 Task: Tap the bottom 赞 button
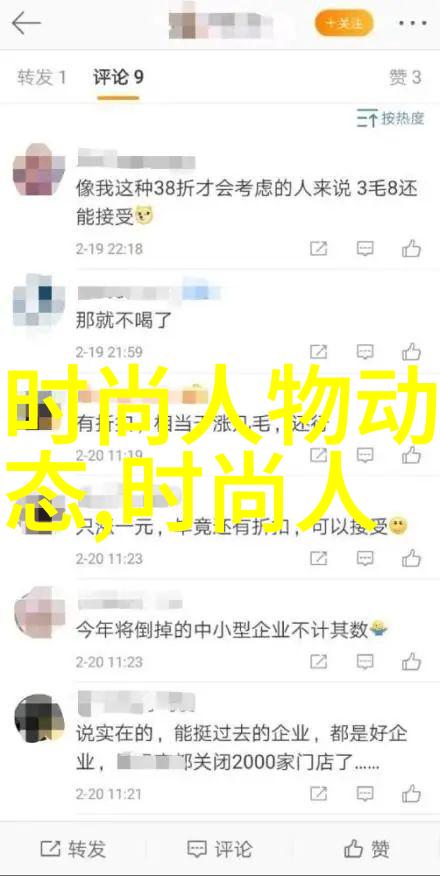366,850
